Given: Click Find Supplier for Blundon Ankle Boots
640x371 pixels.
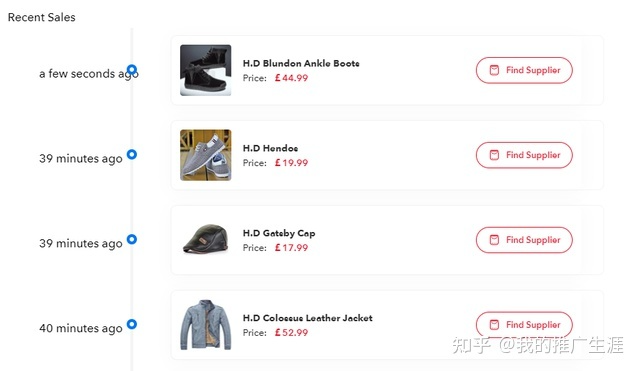Looking at the screenshot, I should click(524, 70).
